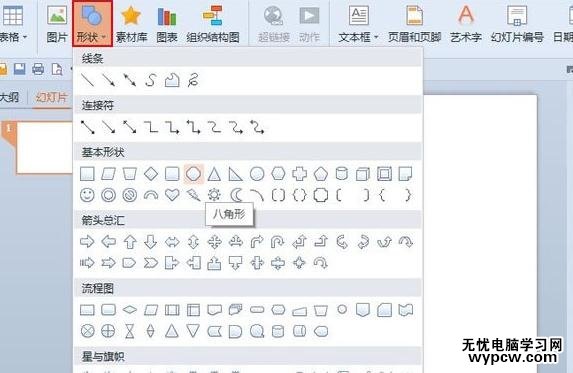Select the lightning bolt shape

point(193,195)
